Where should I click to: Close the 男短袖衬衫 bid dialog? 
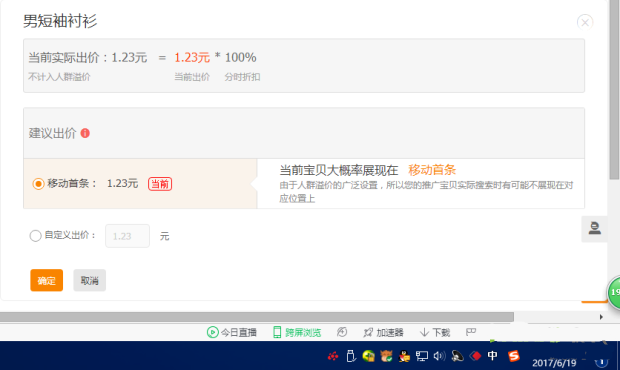585,22
